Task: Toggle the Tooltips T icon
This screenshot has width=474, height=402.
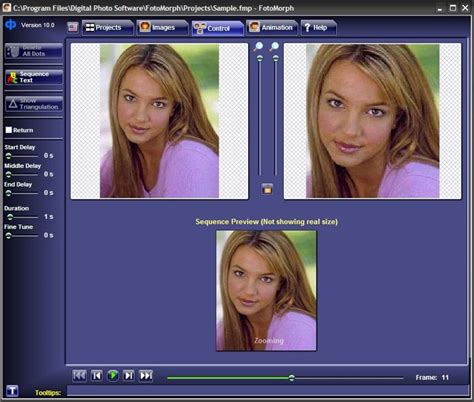Action: click(12, 391)
